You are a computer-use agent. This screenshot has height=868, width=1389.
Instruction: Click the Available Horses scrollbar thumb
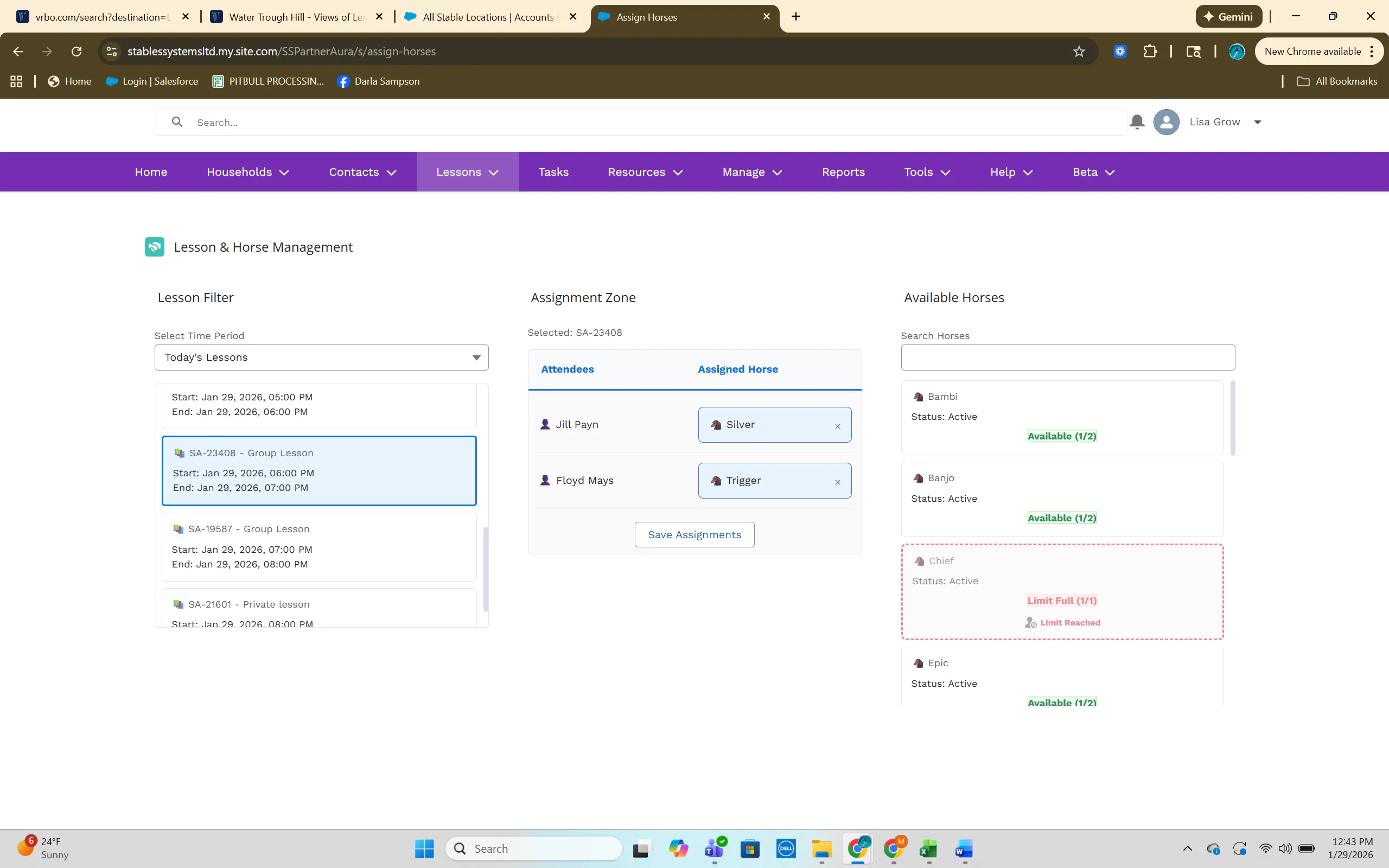pos(1232,417)
